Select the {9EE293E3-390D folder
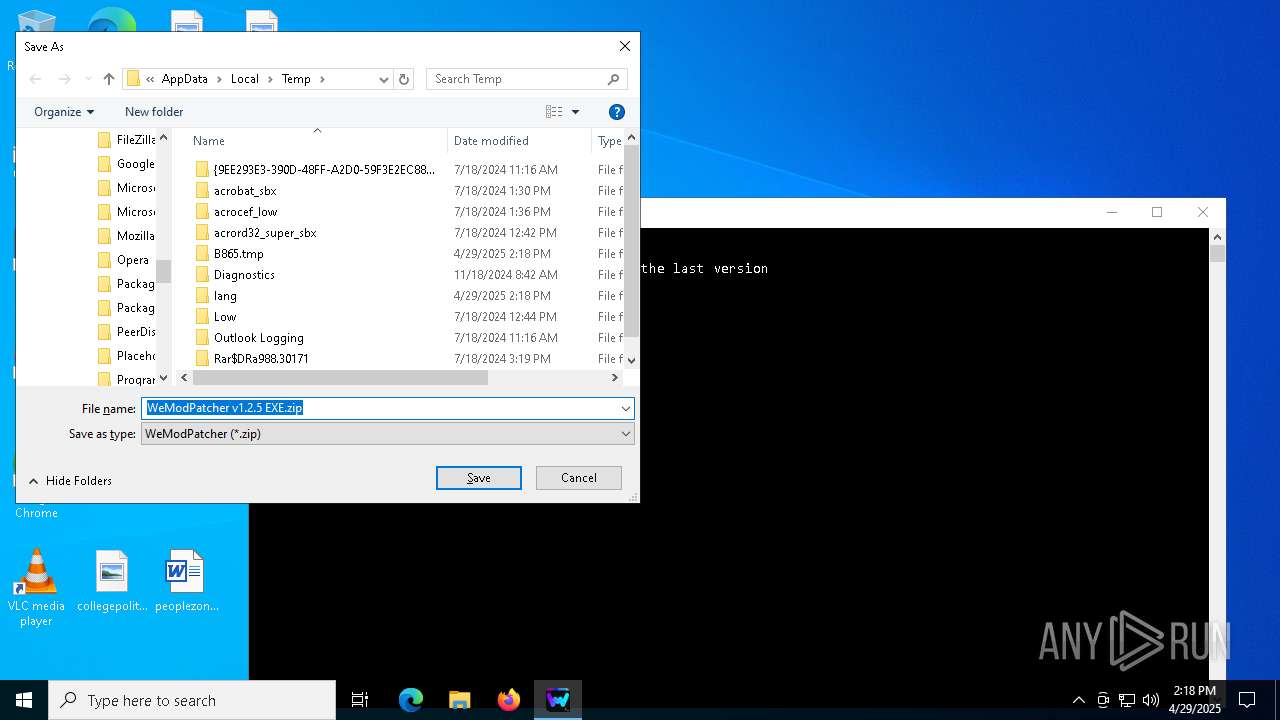1280x720 pixels. pos(324,170)
